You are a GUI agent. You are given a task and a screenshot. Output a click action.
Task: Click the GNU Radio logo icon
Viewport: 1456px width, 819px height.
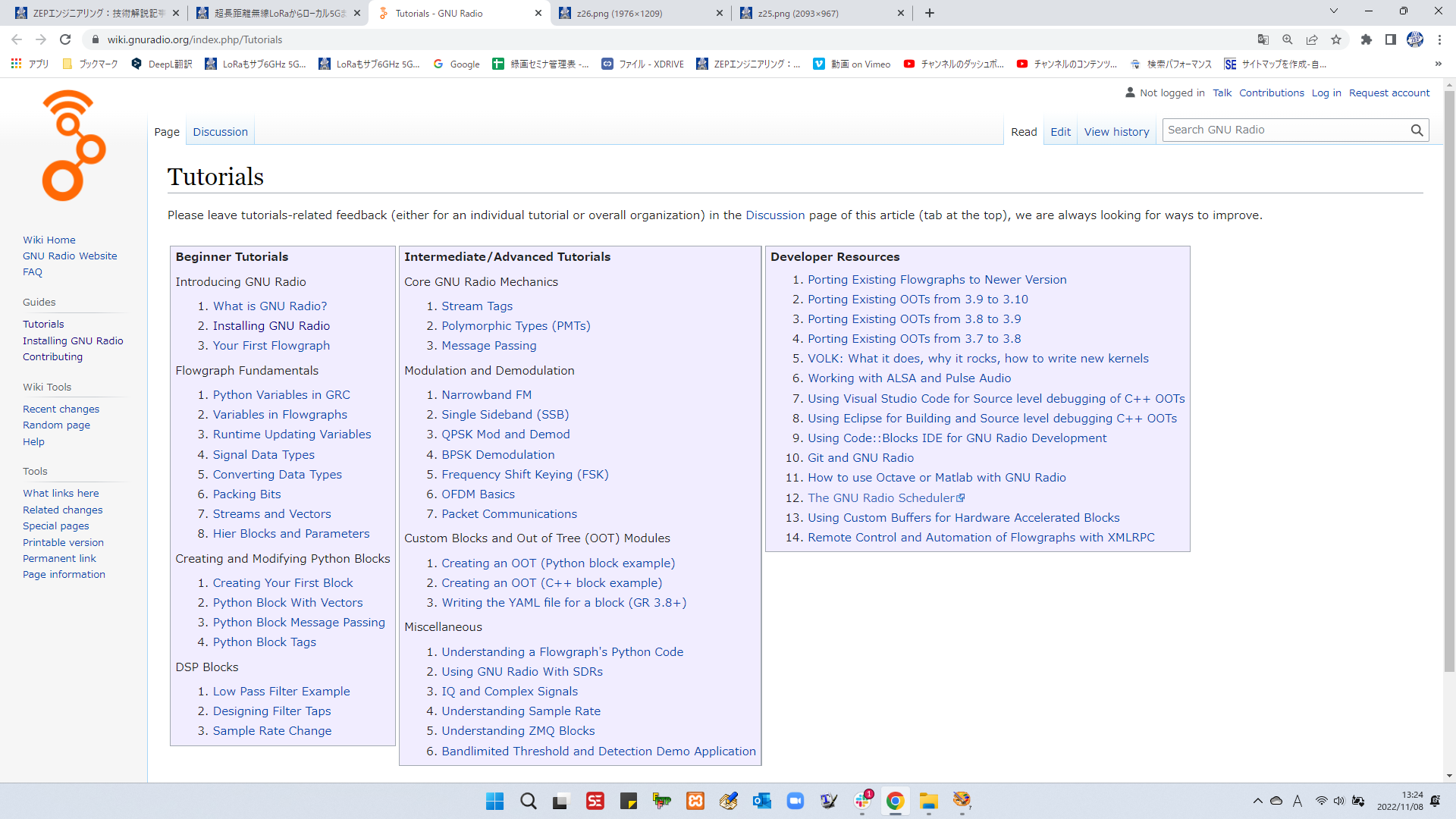point(74,146)
